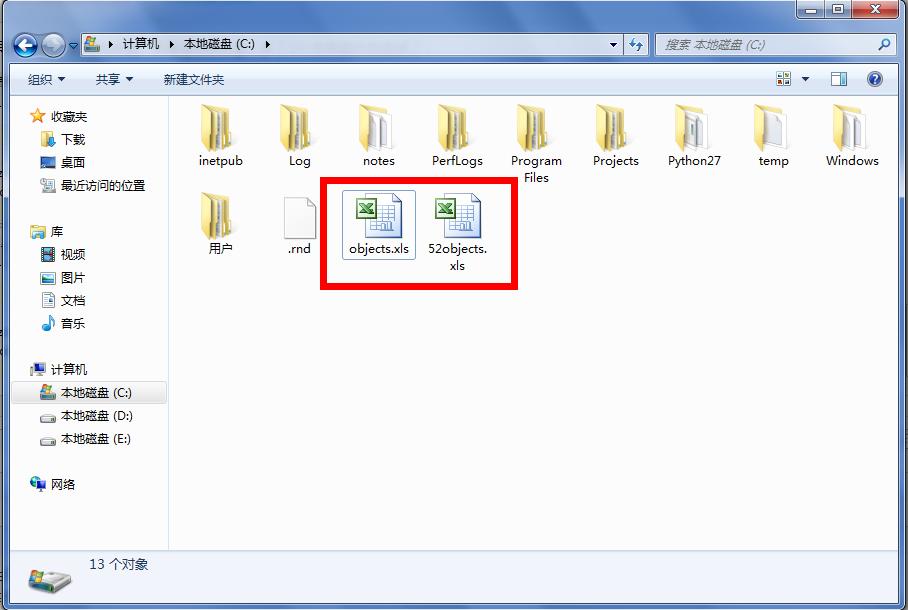Viewport: 908px width, 610px height.
Task: Select 本地磁盘 (E:) in the navigation pane
Action: tap(96, 439)
